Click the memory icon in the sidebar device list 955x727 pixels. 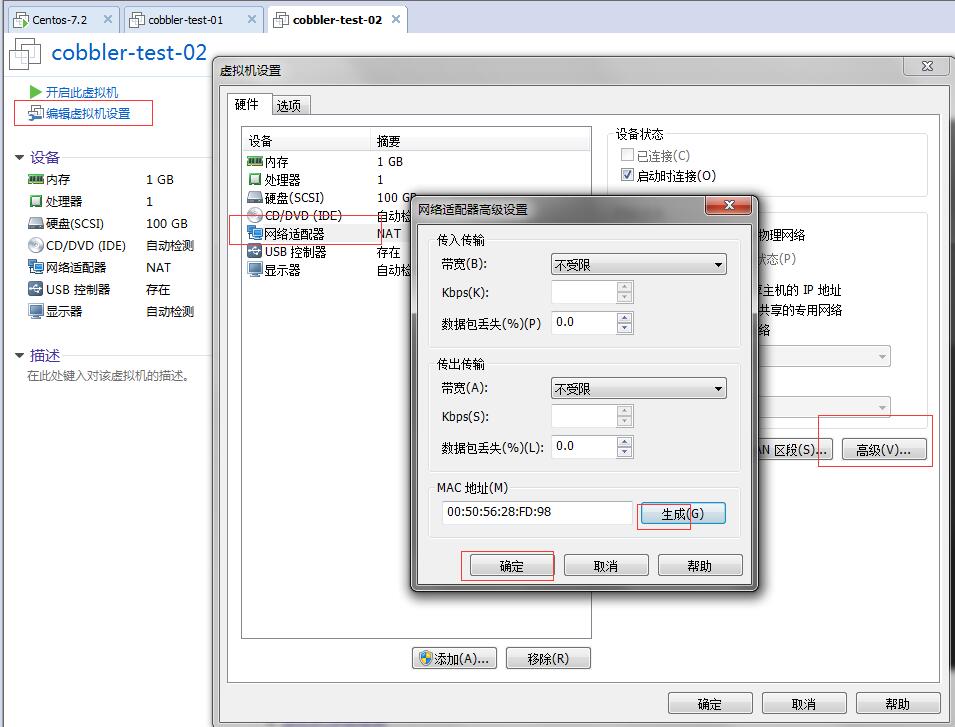(35, 179)
